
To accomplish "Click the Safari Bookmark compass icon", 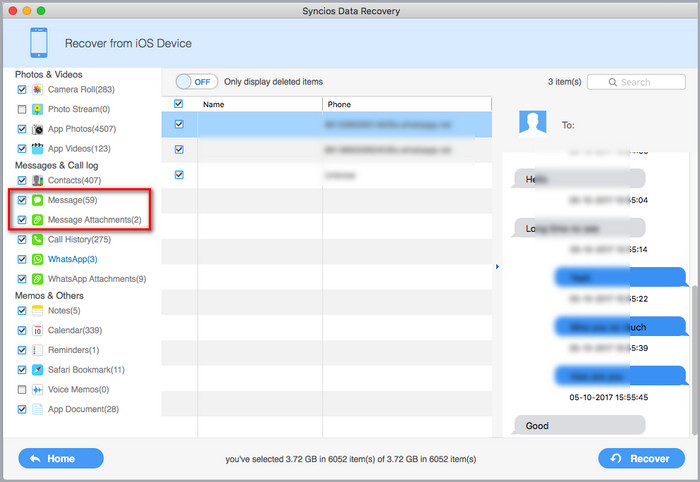I will click(x=38, y=370).
